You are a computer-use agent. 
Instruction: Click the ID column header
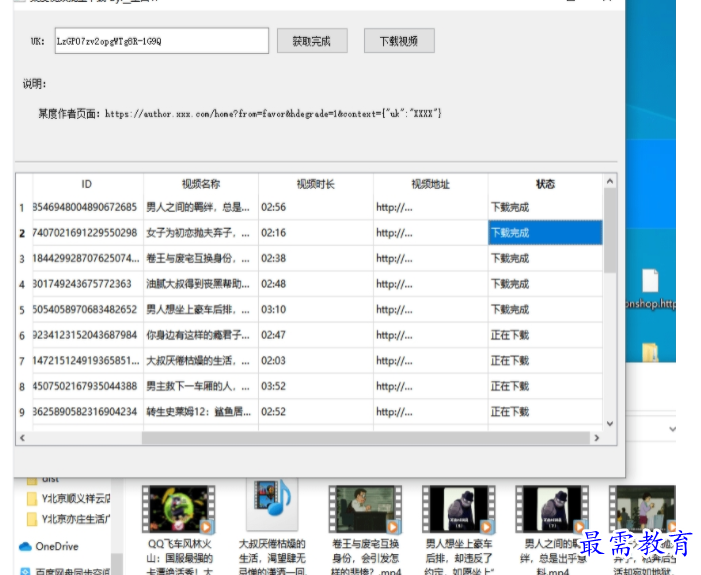click(87, 184)
